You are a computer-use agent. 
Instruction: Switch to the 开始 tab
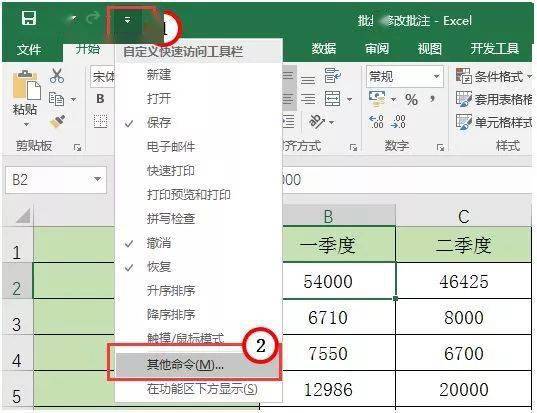88,49
